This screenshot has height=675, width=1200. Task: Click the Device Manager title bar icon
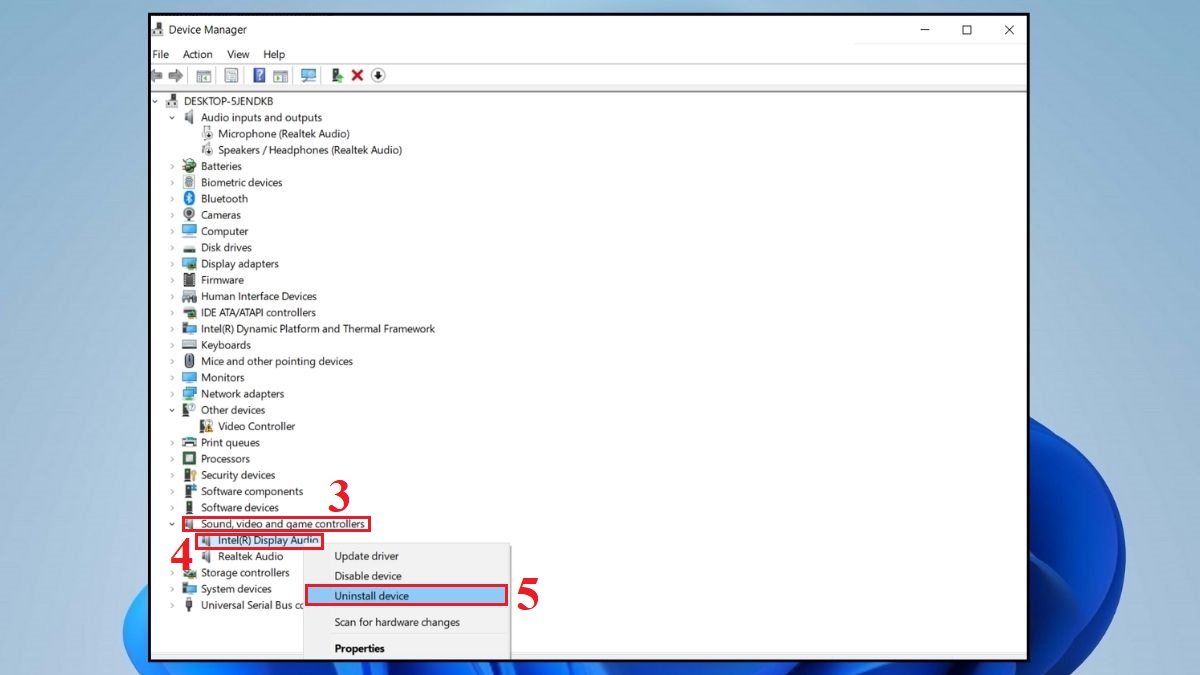click(158, 30)
